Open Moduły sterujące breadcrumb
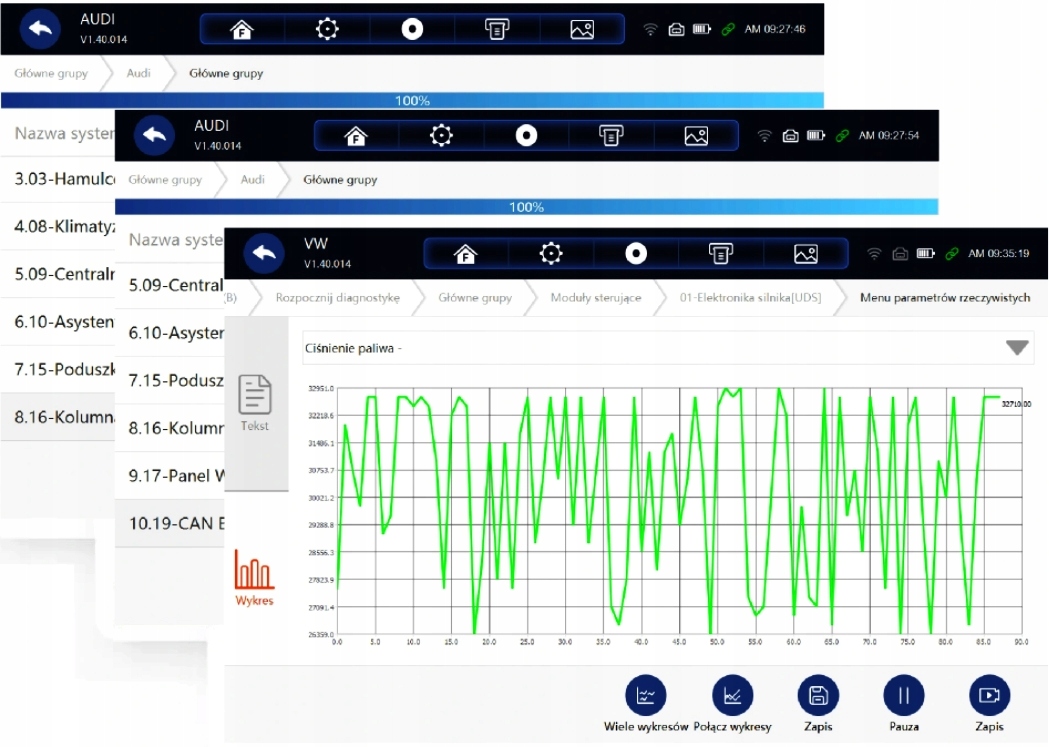 [595, 298]
